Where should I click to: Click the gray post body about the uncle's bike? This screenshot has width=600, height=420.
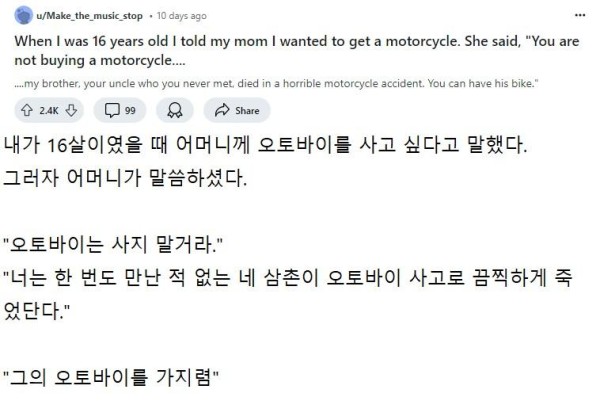276,83
